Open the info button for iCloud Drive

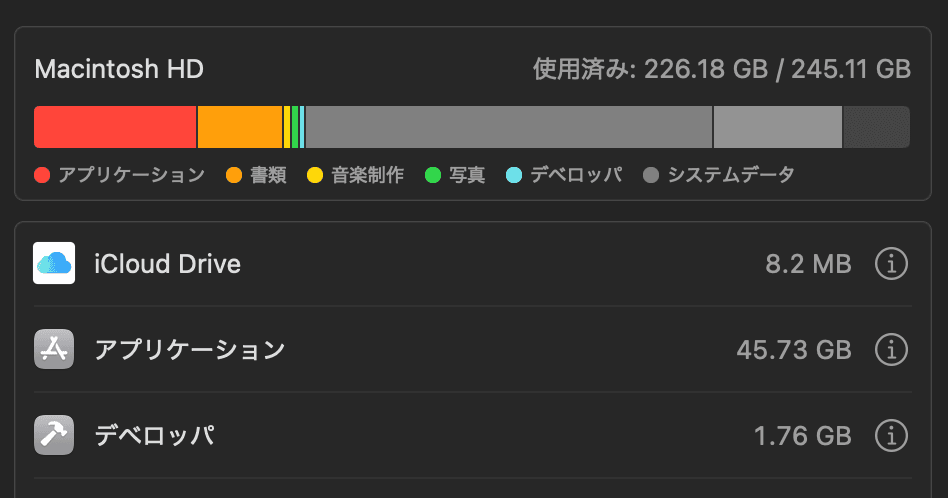point(890,264)
